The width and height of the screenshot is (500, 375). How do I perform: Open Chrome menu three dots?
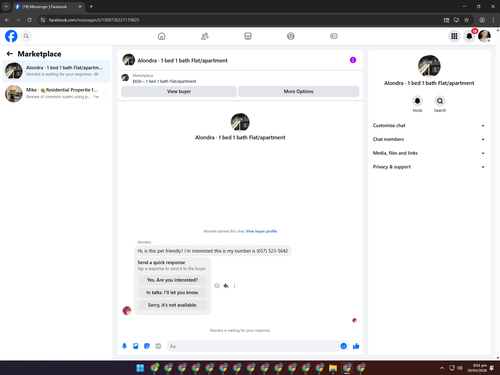point(493,20)
